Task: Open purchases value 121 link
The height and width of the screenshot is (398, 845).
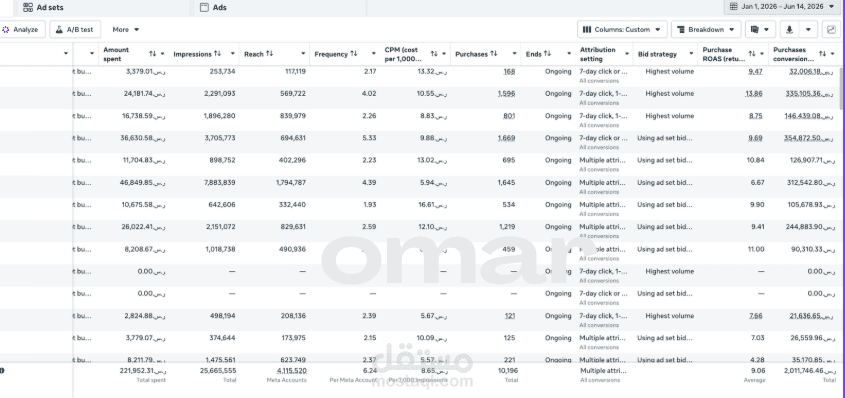Action: click(510, 316)
